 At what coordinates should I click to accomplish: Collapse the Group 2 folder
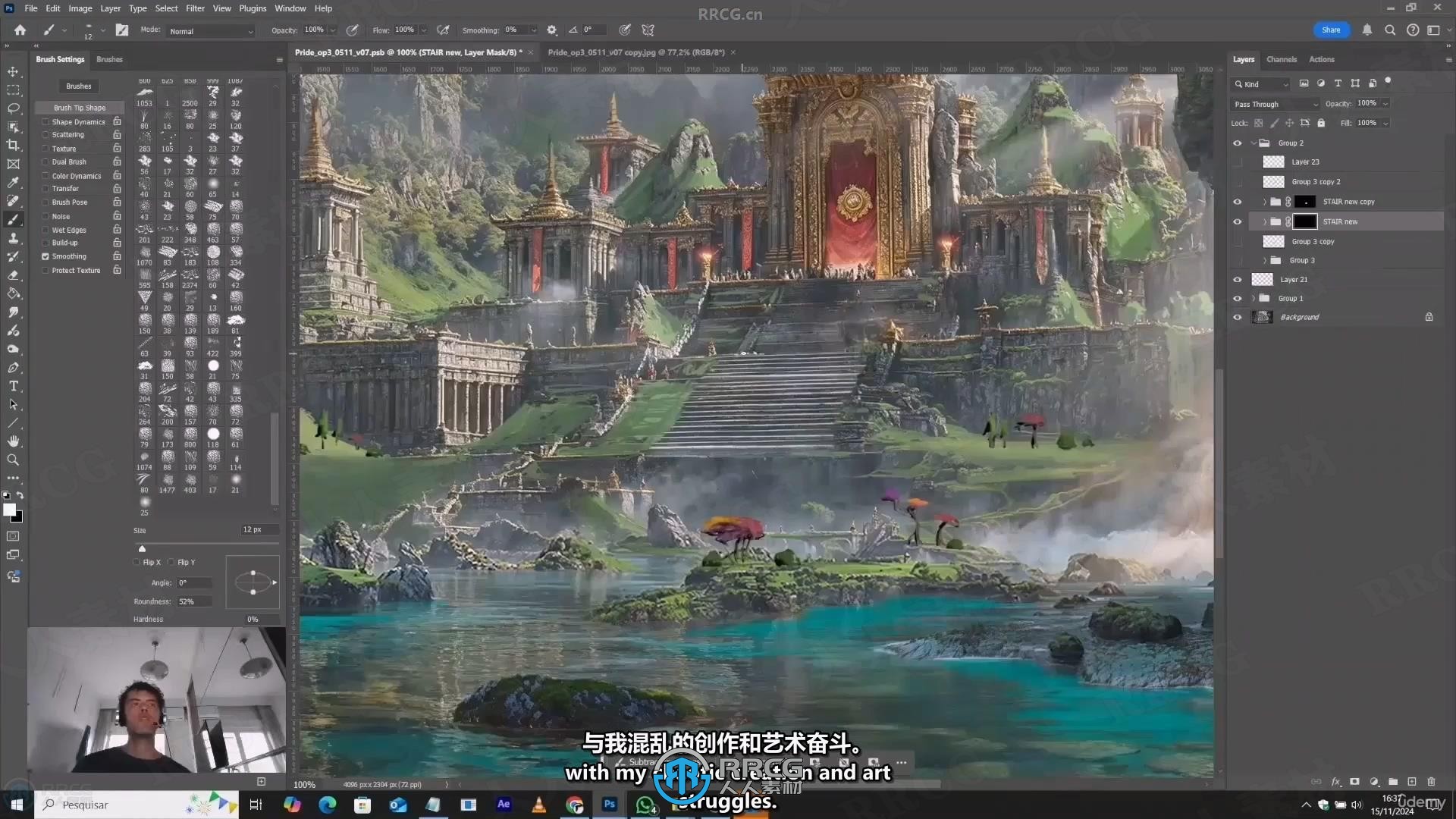1254,143
